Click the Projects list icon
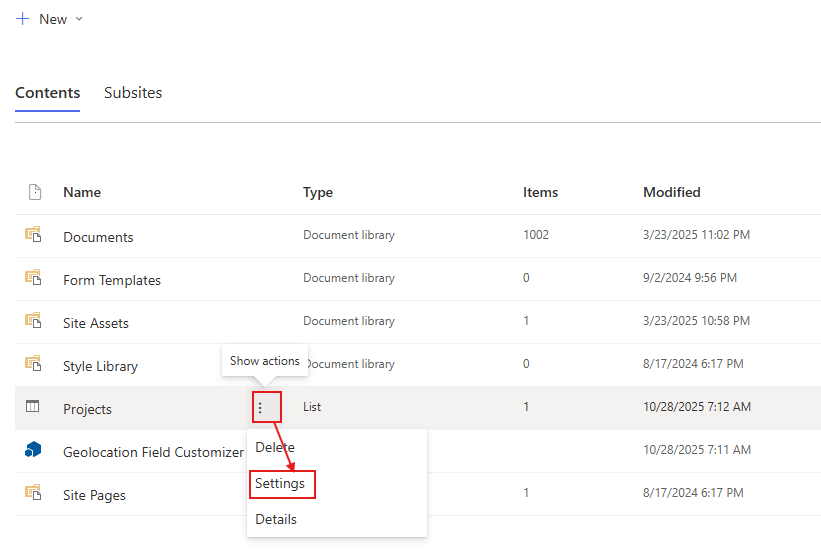This screenshot has width=821, height=556. (x=33, y=407)
